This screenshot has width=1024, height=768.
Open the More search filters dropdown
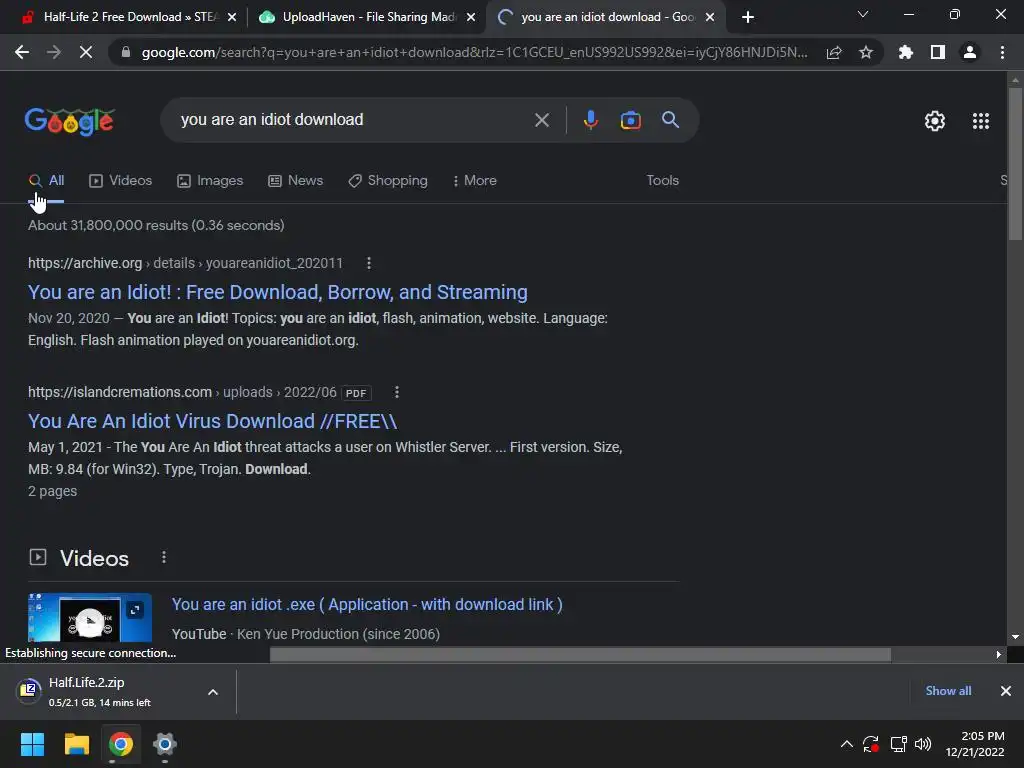click(x=475, y=181)
